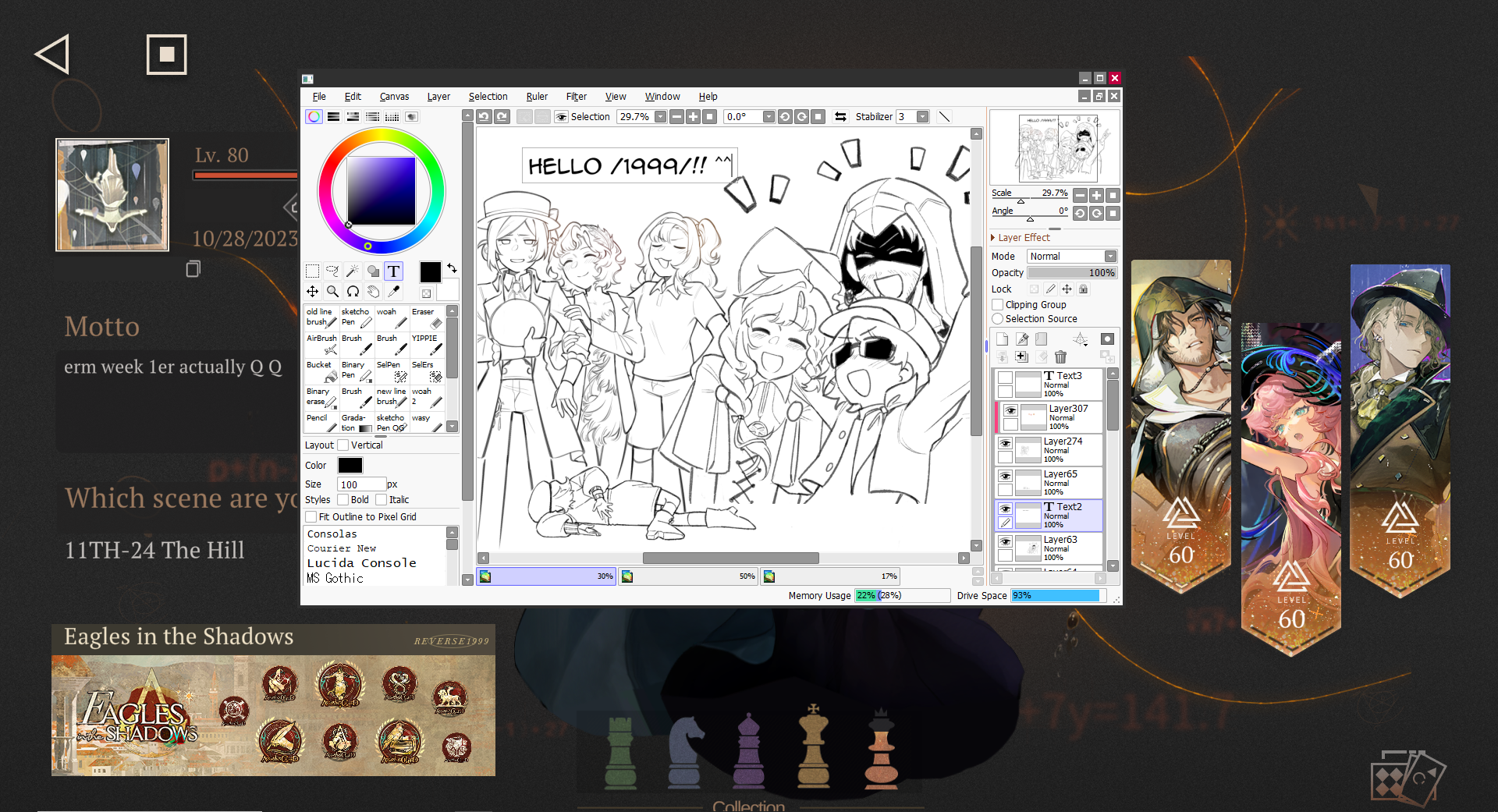Screen dimensions: 1498x812
Task: Open the Stabilizer level dropdown
Action: (922, 117)
